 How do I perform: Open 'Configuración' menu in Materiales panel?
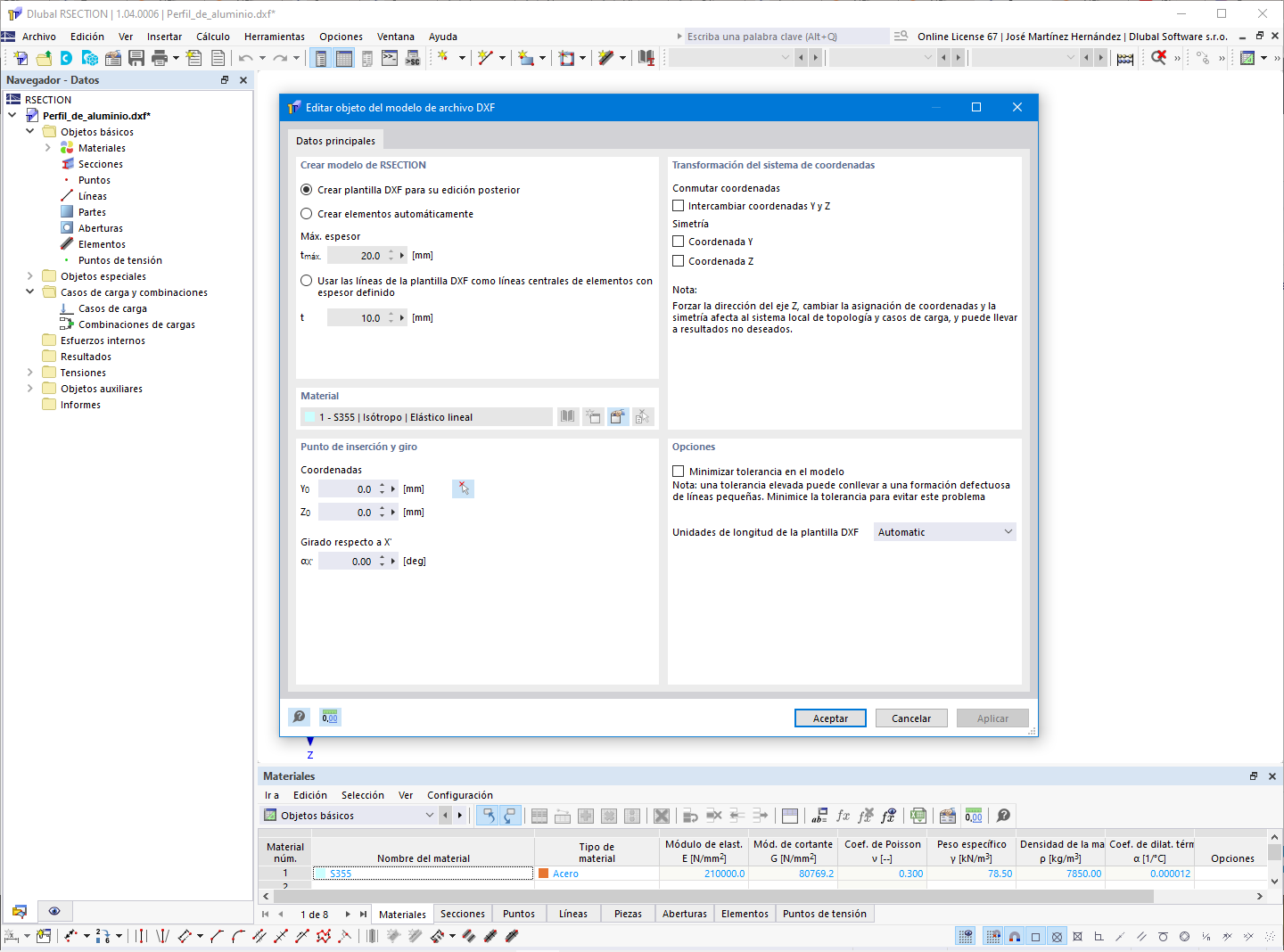[x=460, y=795]
